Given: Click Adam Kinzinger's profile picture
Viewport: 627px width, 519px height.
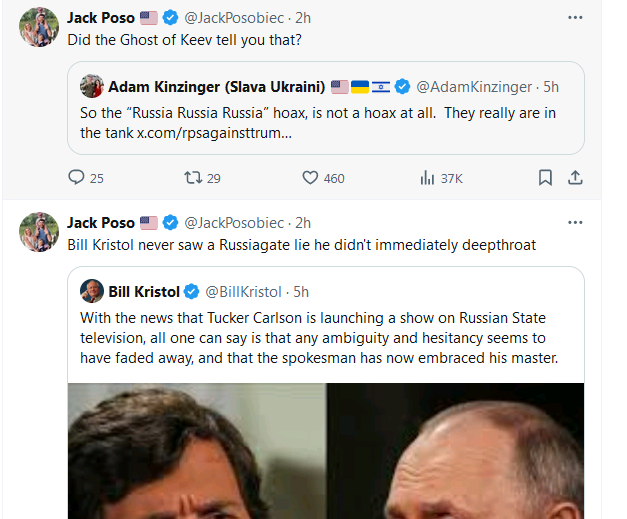Looking at the screenshot, I should point(92,86).
